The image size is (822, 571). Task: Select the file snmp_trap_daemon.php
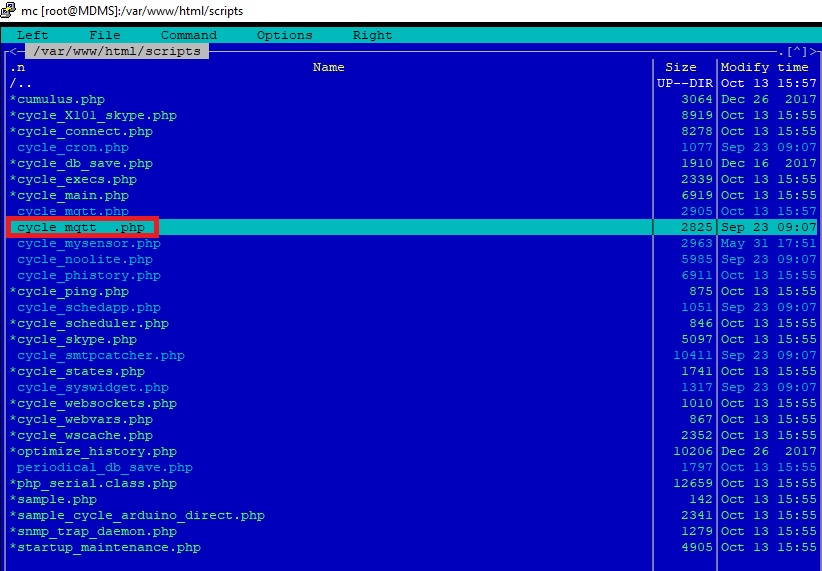tap(93, 531)
